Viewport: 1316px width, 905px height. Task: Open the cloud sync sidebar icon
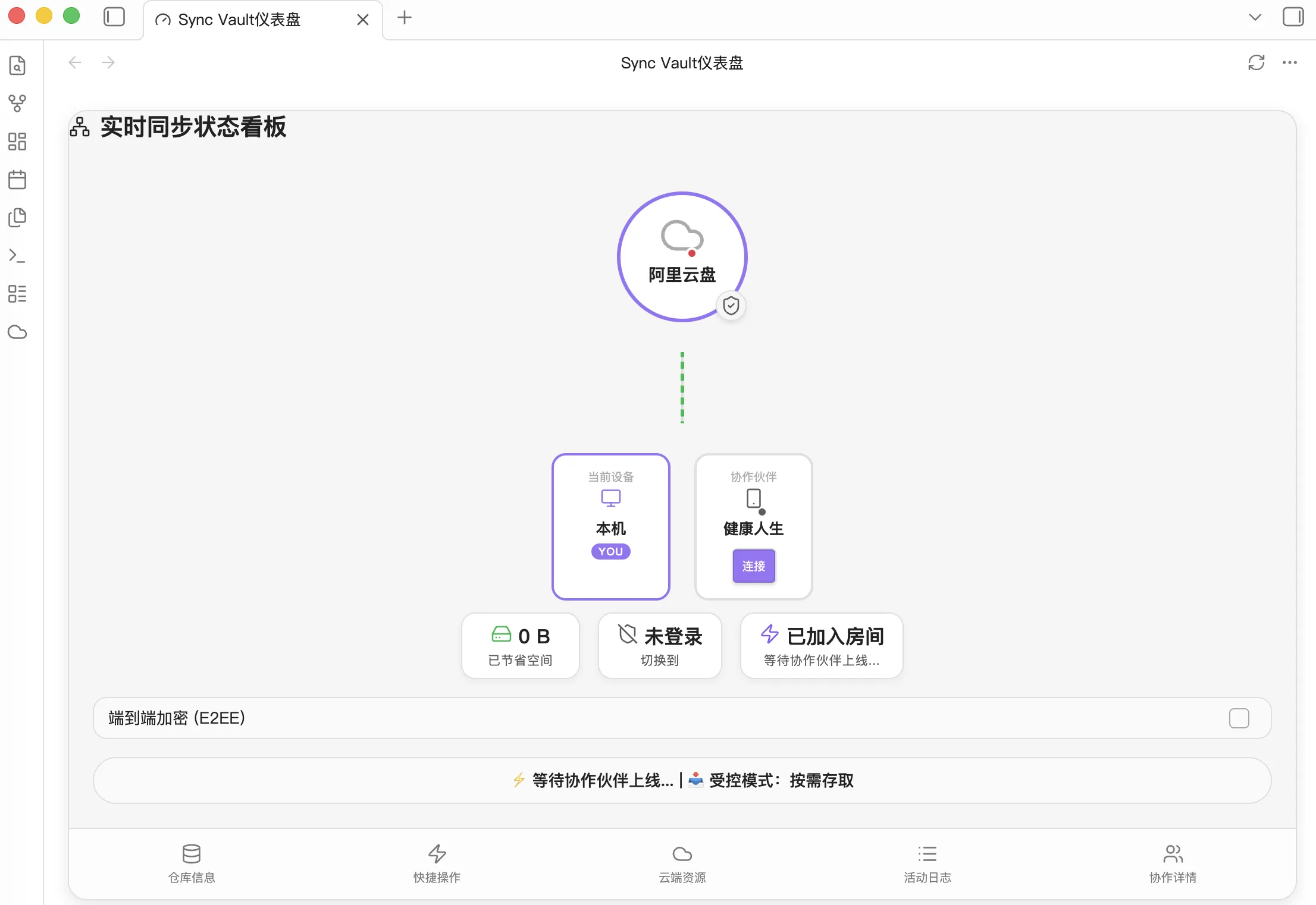17,332
